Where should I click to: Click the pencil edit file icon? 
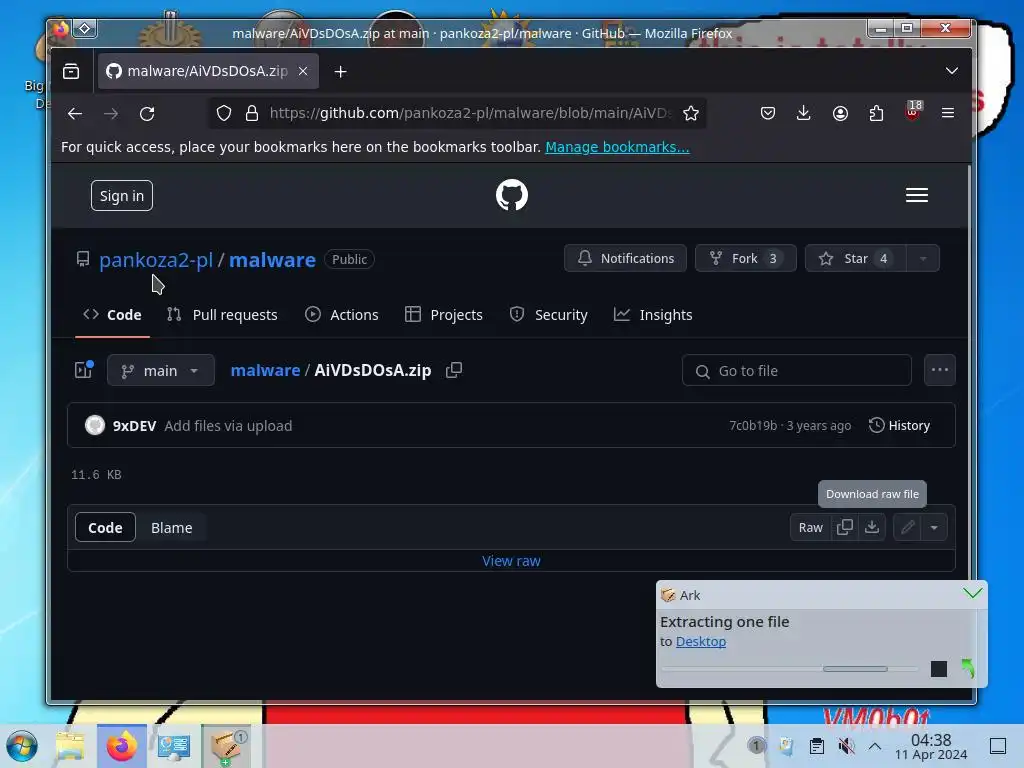pyautogui.click(x=907, y=527)
